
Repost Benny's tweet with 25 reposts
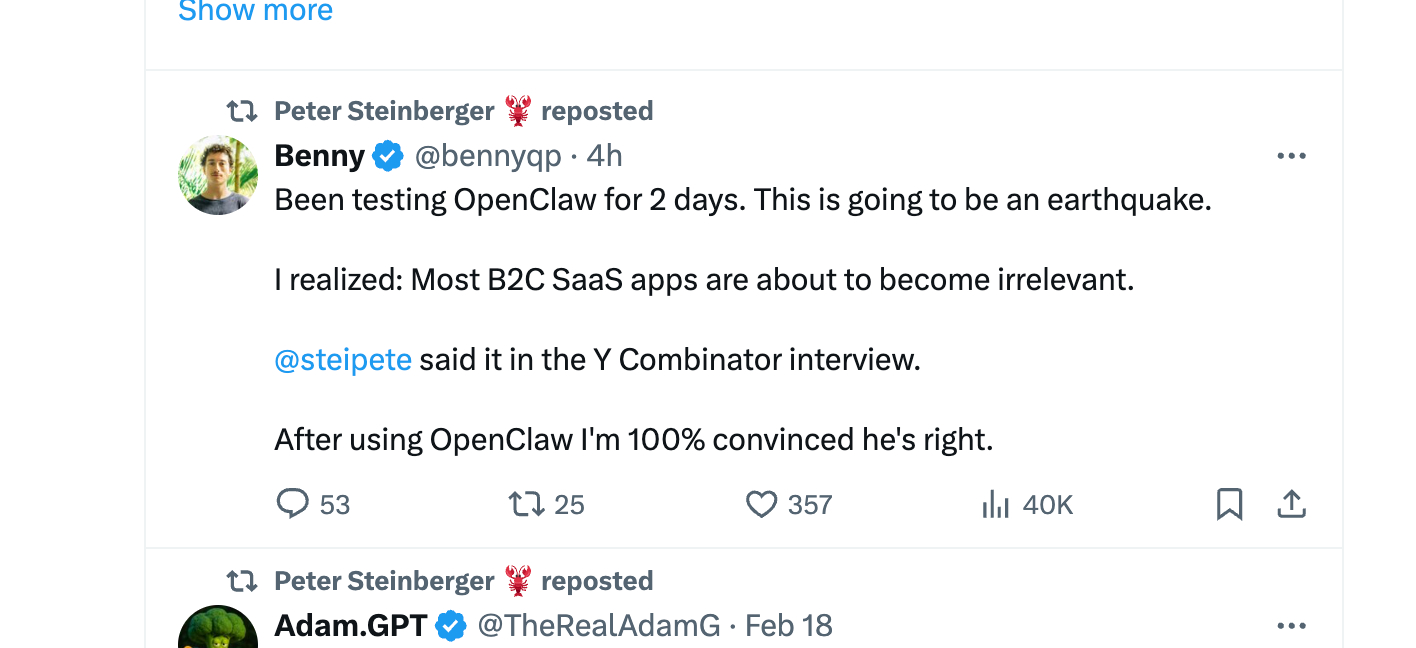527,504
